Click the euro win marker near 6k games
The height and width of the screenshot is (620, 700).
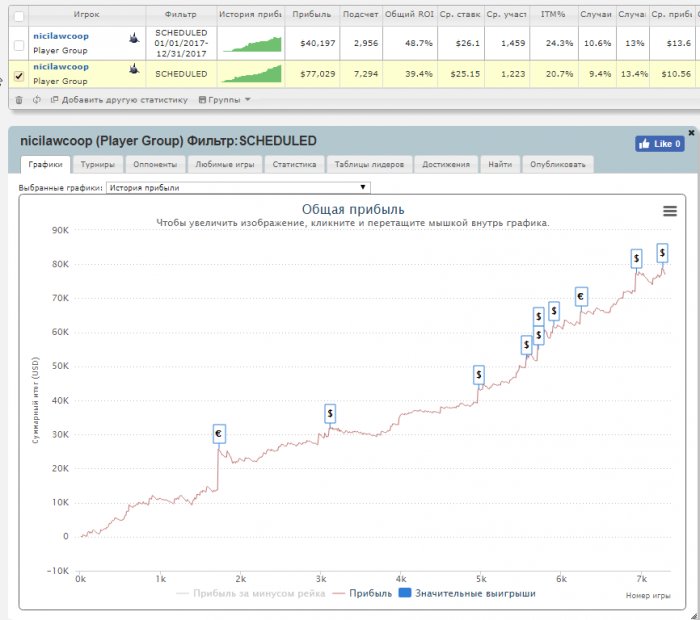click(x=581, y=295)
